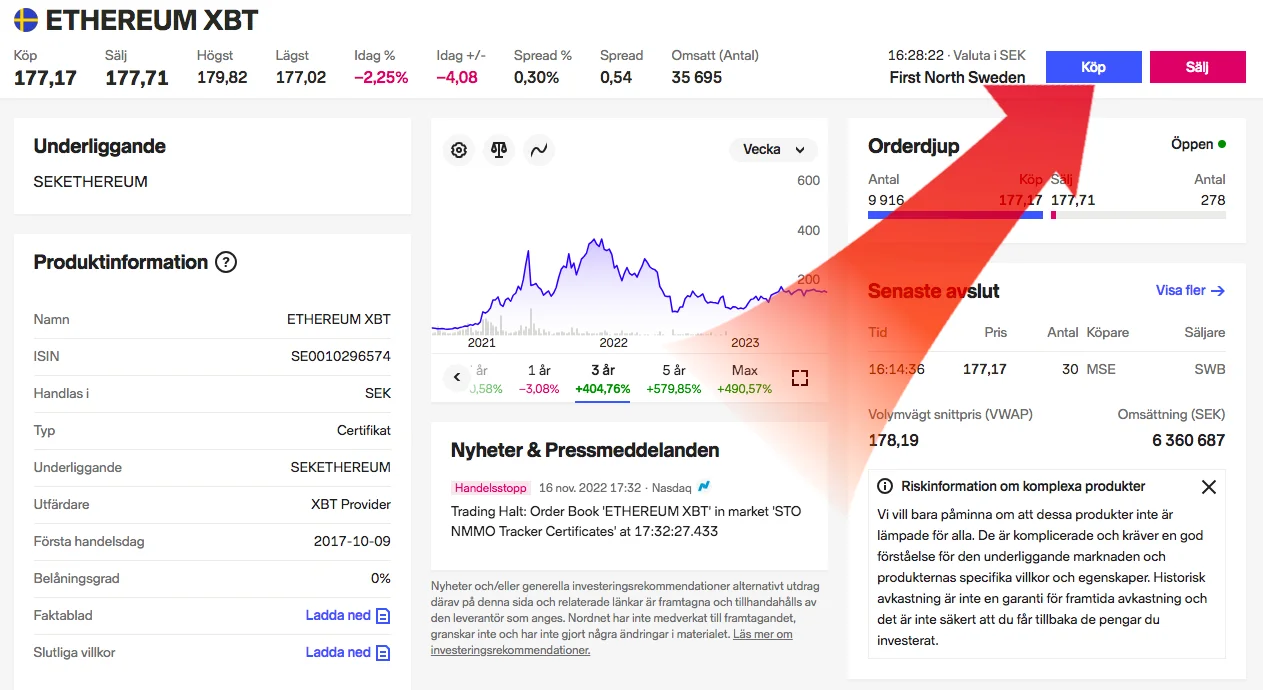Screen dimensions: 1263x690
Task: Open the Vecka interval dropdown
Action: coord(773,150)
